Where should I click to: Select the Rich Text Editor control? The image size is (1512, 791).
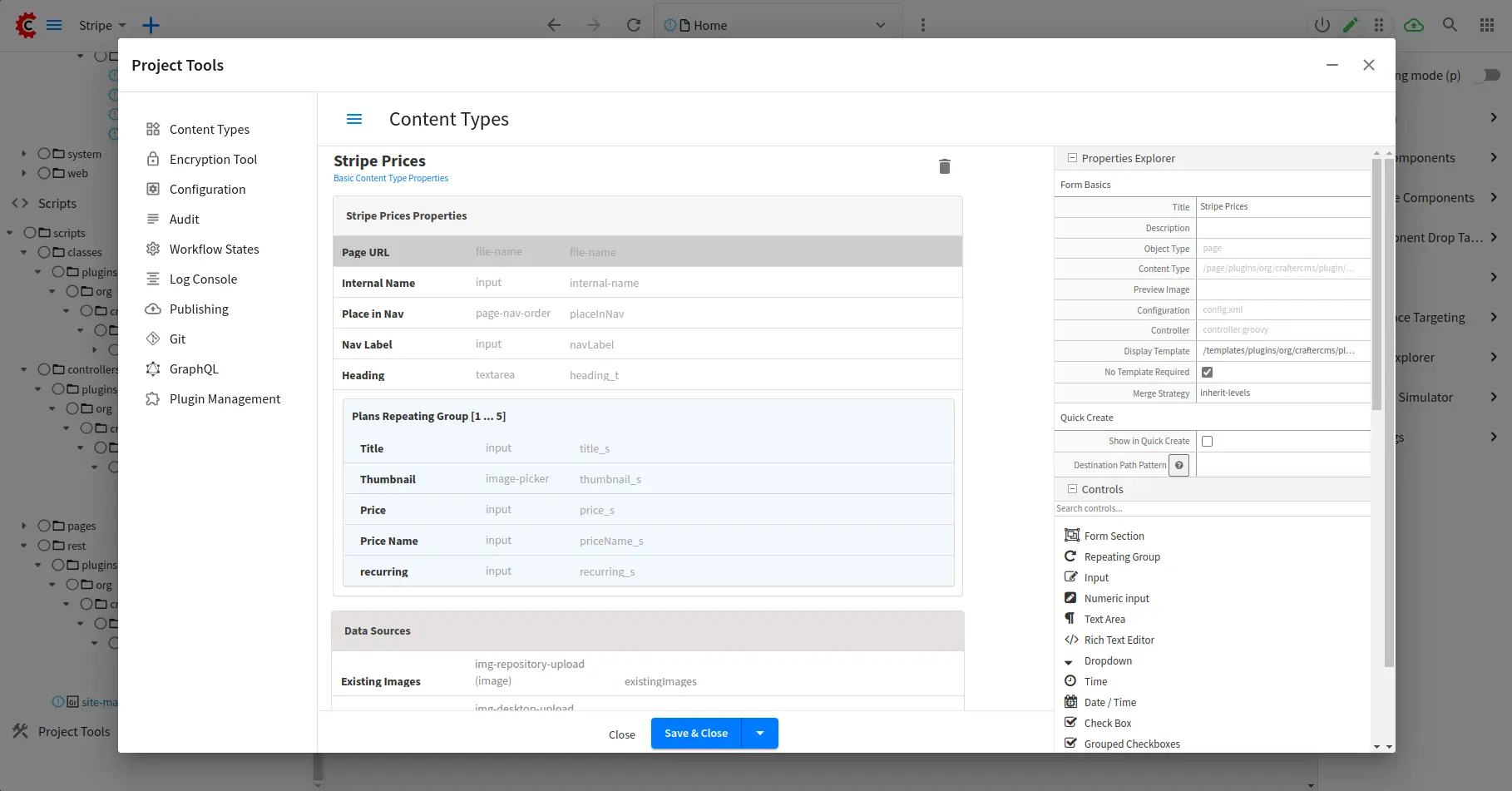coord(1119,640)
